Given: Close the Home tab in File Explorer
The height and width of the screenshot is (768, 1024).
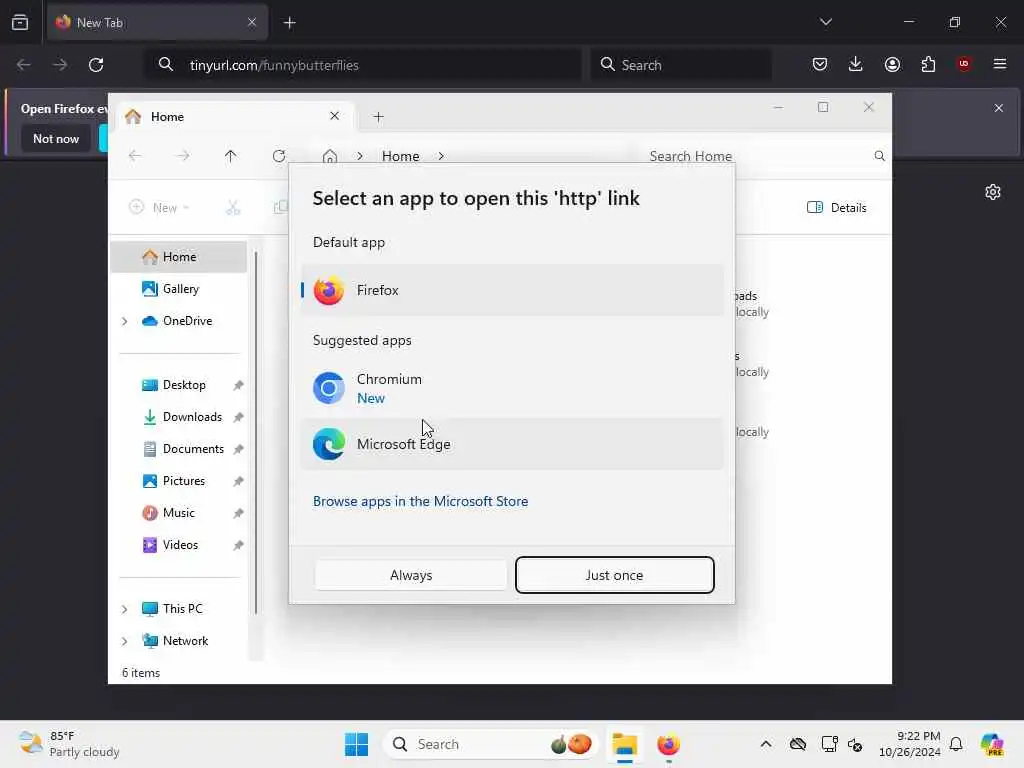Looking at the screenshot, I should (334, 116).
